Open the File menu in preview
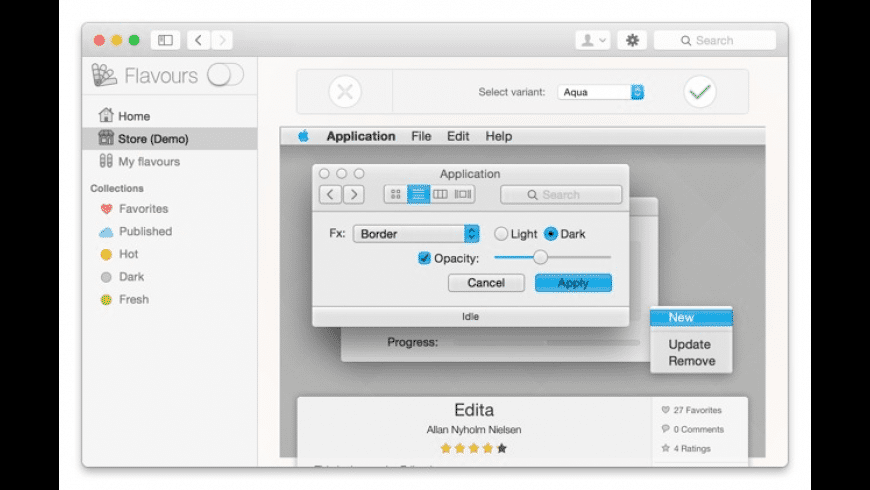This screenshot has width=870, height=490. pyautogui.click(x=421, y=137)
